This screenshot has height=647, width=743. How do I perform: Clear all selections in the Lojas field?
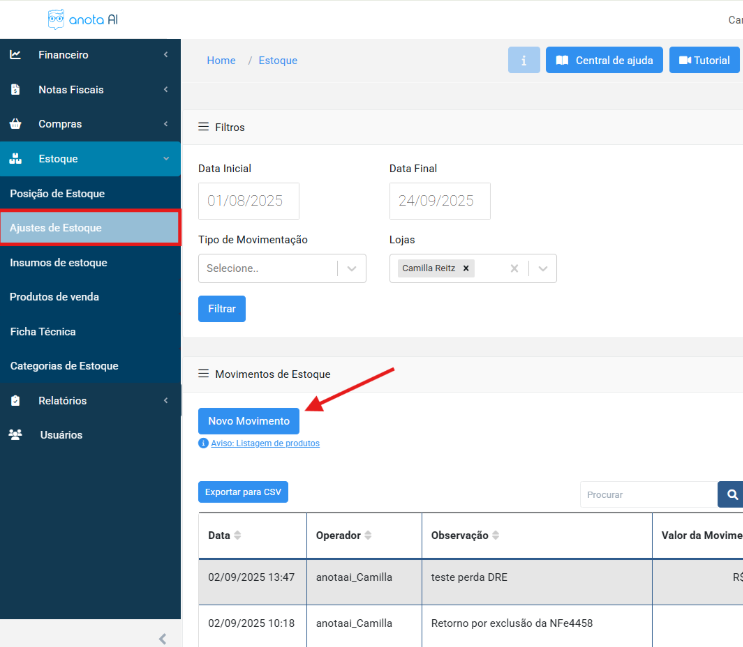514,268
